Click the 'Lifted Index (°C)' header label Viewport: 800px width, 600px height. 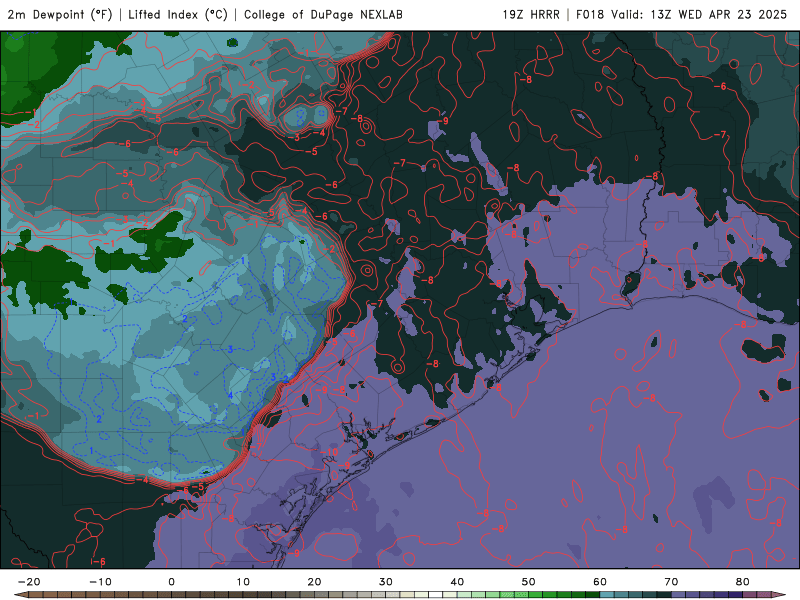point(178,14)
